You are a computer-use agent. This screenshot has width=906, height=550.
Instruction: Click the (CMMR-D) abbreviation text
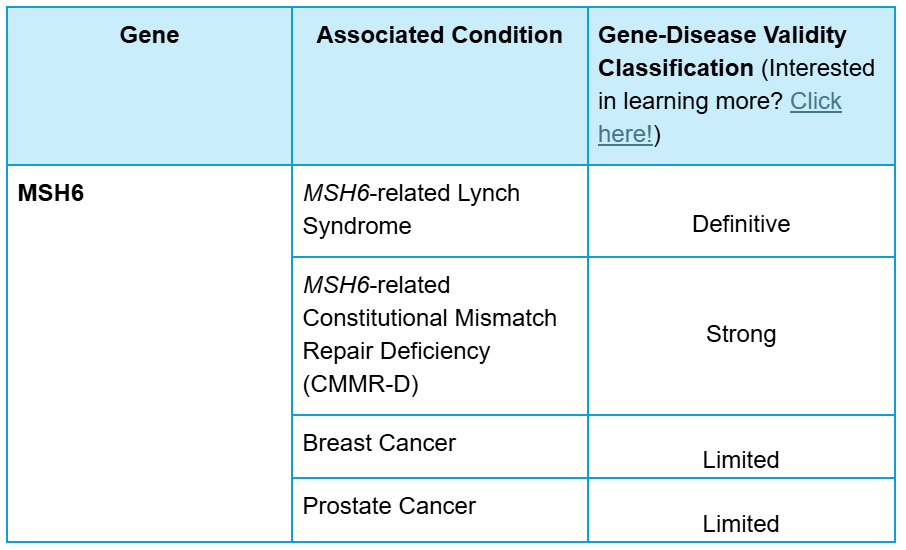(361, 384)
